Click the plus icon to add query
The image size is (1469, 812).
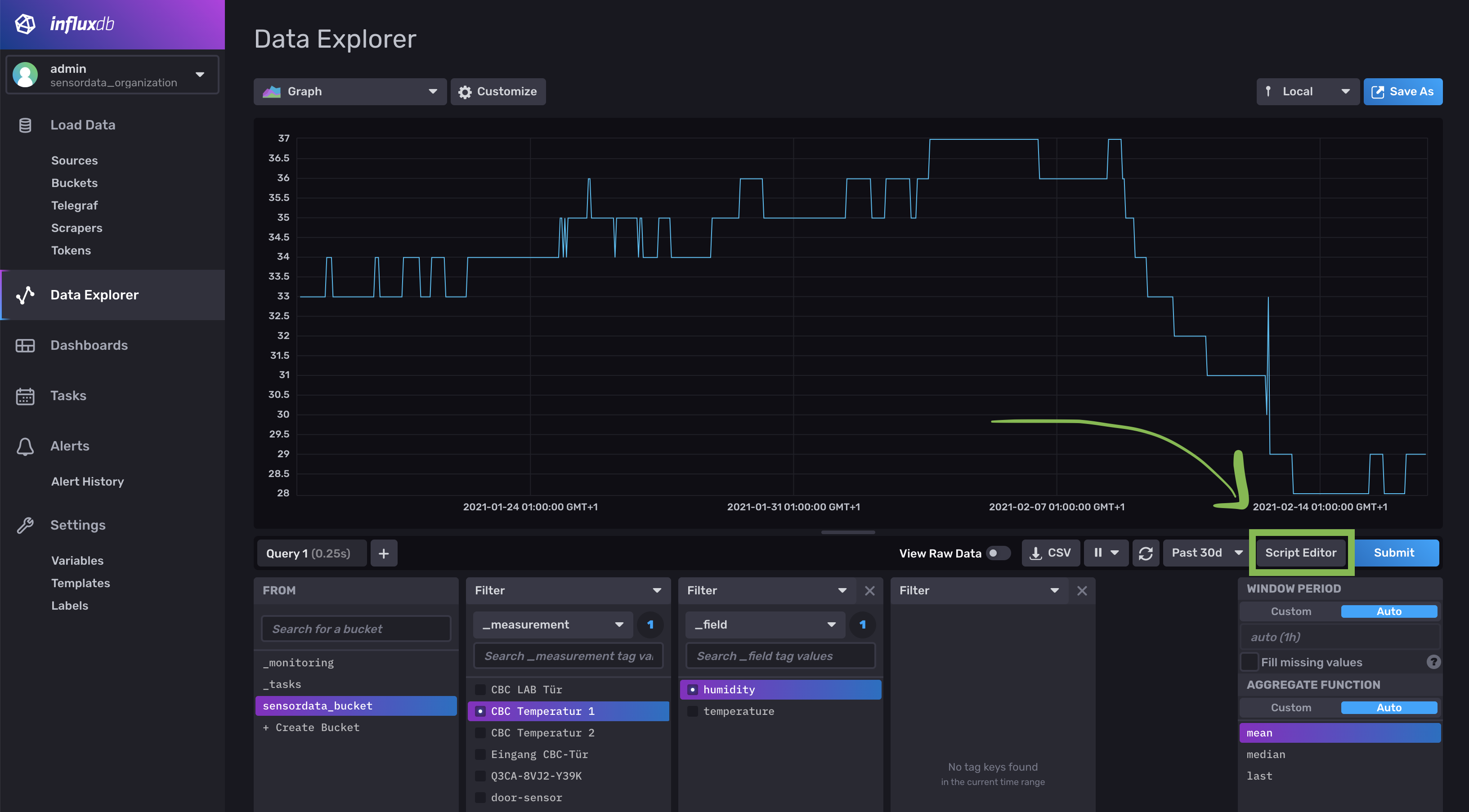[384, 553]
